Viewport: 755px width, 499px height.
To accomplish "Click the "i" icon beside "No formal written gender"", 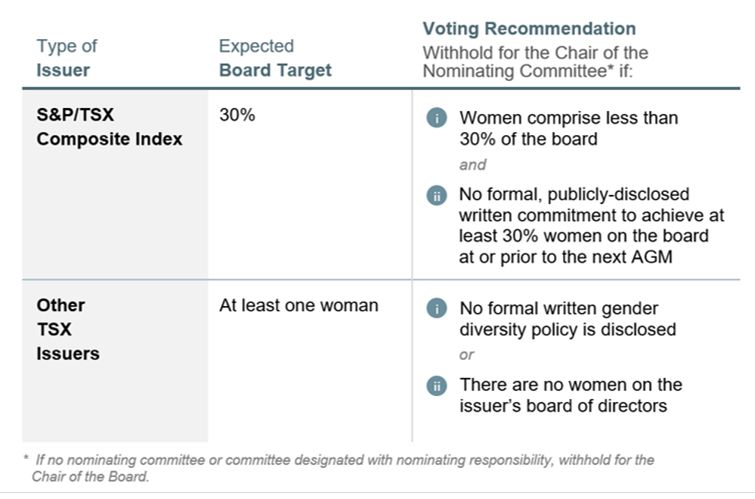I will (435, 308).
